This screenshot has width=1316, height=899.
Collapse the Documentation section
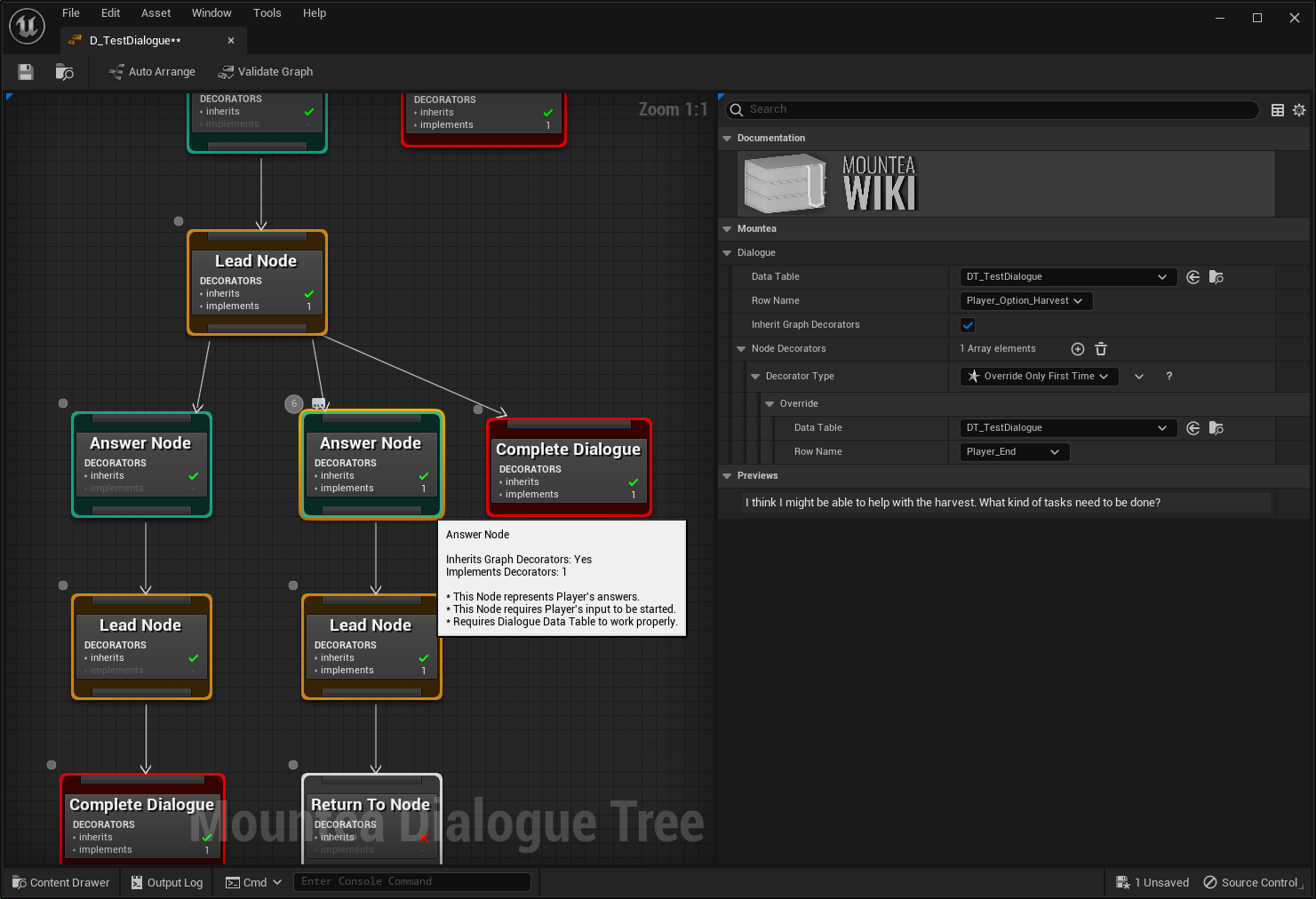coord(727,139)
